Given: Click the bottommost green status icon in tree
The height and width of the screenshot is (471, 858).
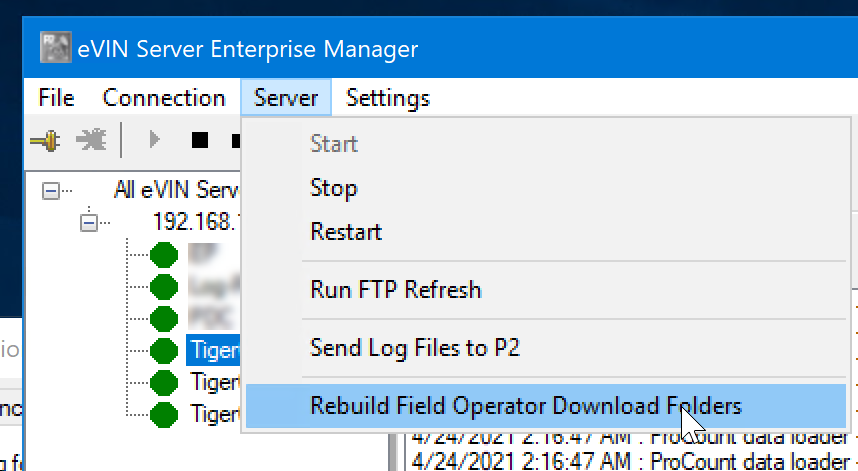Looking at the screenshot, I should pos(163,412).
